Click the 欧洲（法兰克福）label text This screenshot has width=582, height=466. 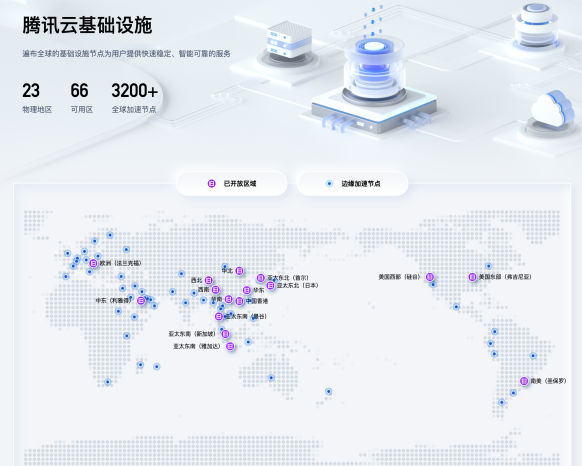[121, 263]
